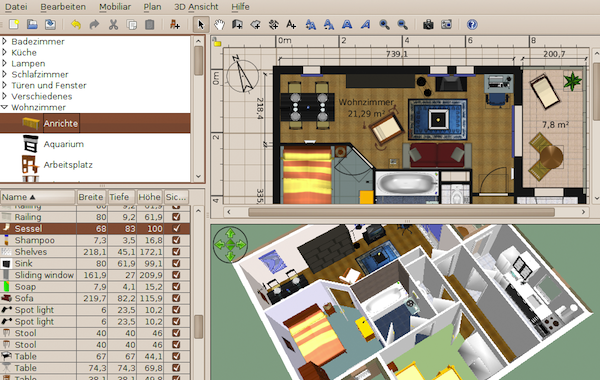600x380 pixels.
Task: Decrease text size toolbar icon
Action: tap(328, 24)
